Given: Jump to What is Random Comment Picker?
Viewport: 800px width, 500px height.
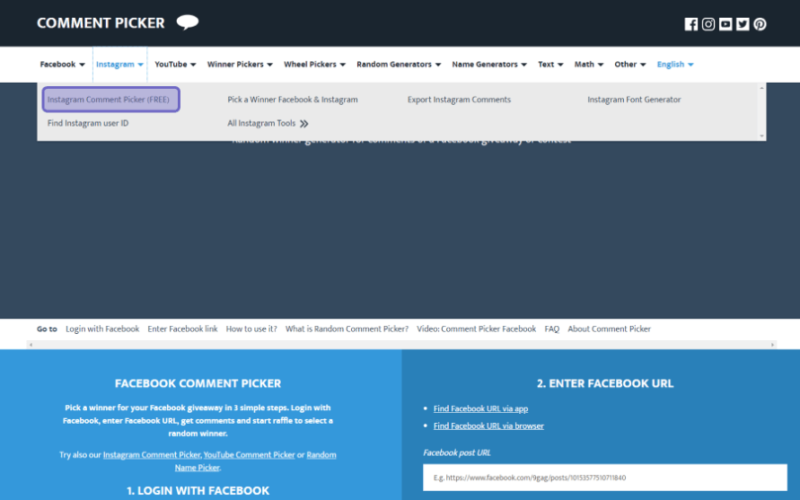Looking at the screenshot, I should pyautogui.click(x=346, y=329).
